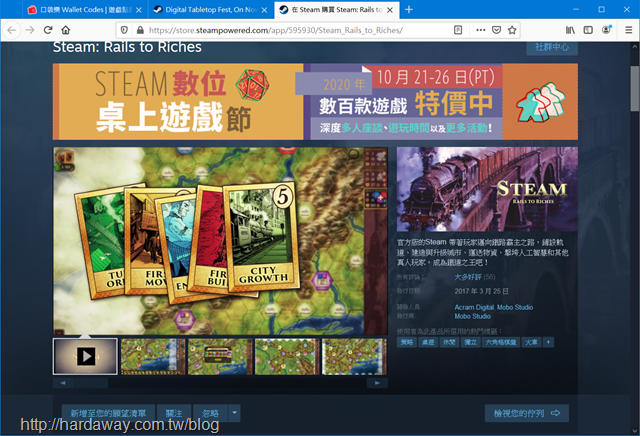The height and width of the screenshot is (436, 640).
Task: Click the Steam Digital Tabletop Fest banner
Action: coord(315,102)
